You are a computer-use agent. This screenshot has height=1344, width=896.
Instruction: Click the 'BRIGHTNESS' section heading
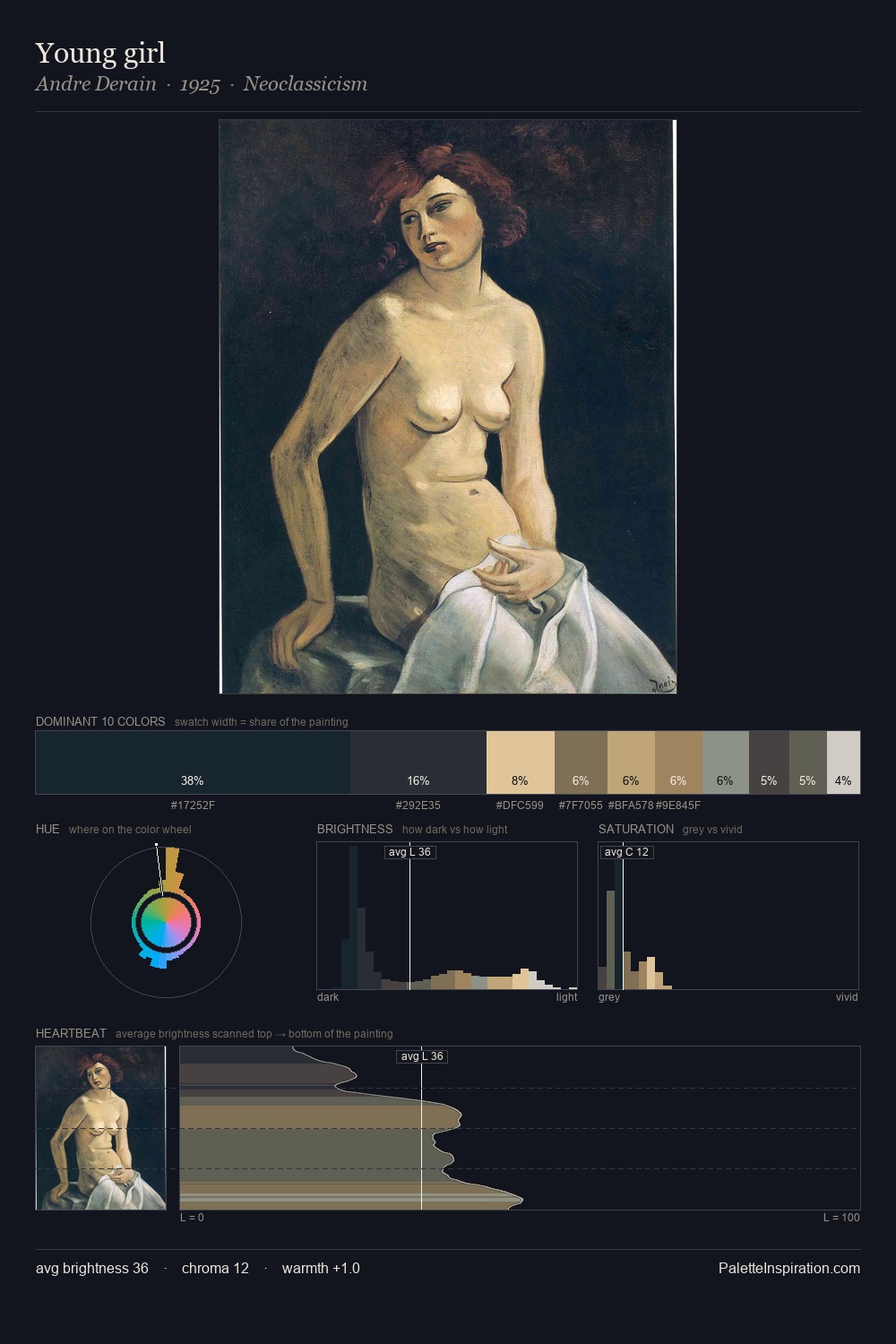click(355, 829)
